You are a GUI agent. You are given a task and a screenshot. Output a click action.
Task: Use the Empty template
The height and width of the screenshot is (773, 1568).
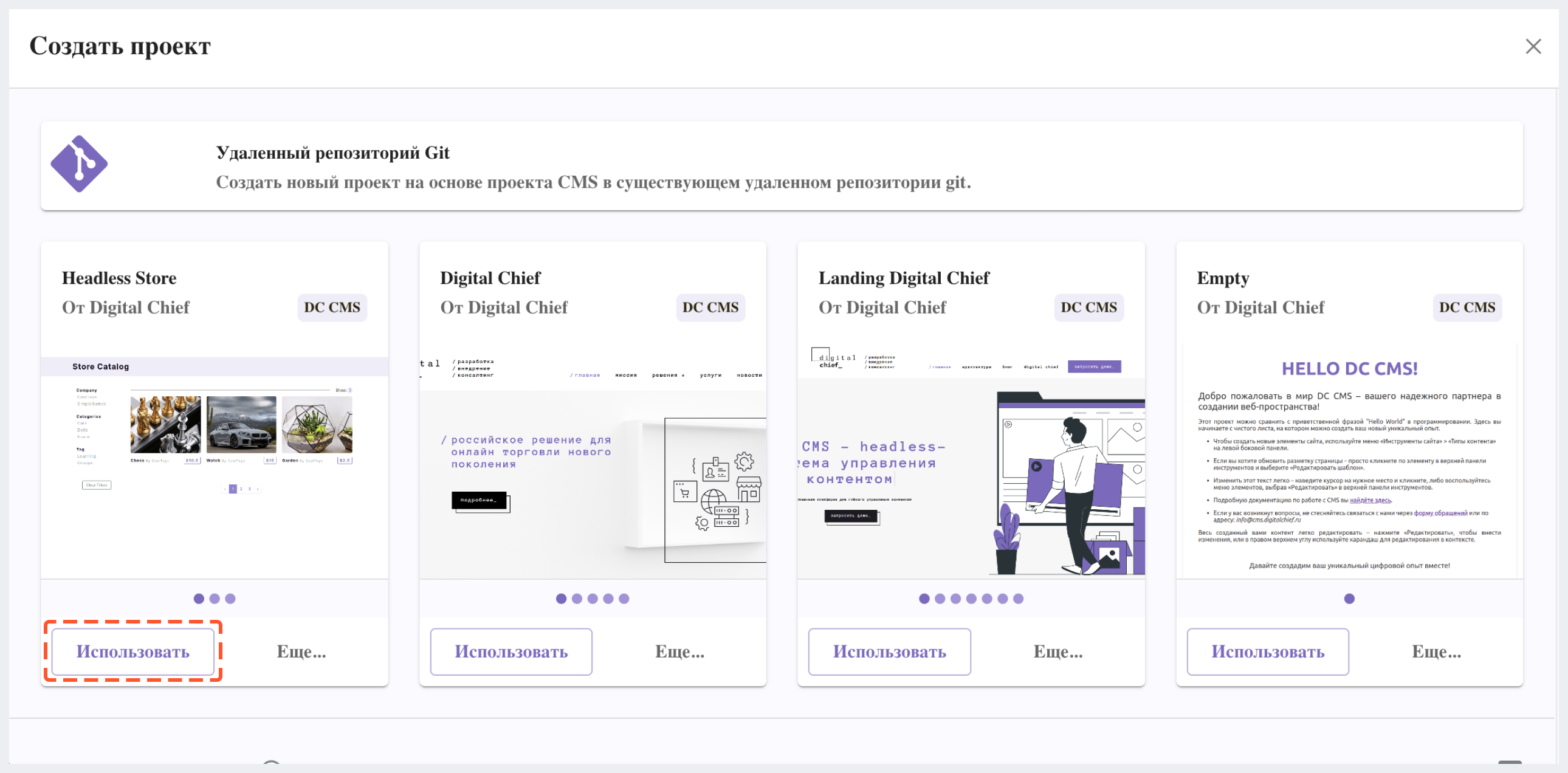coord(1268,651)
